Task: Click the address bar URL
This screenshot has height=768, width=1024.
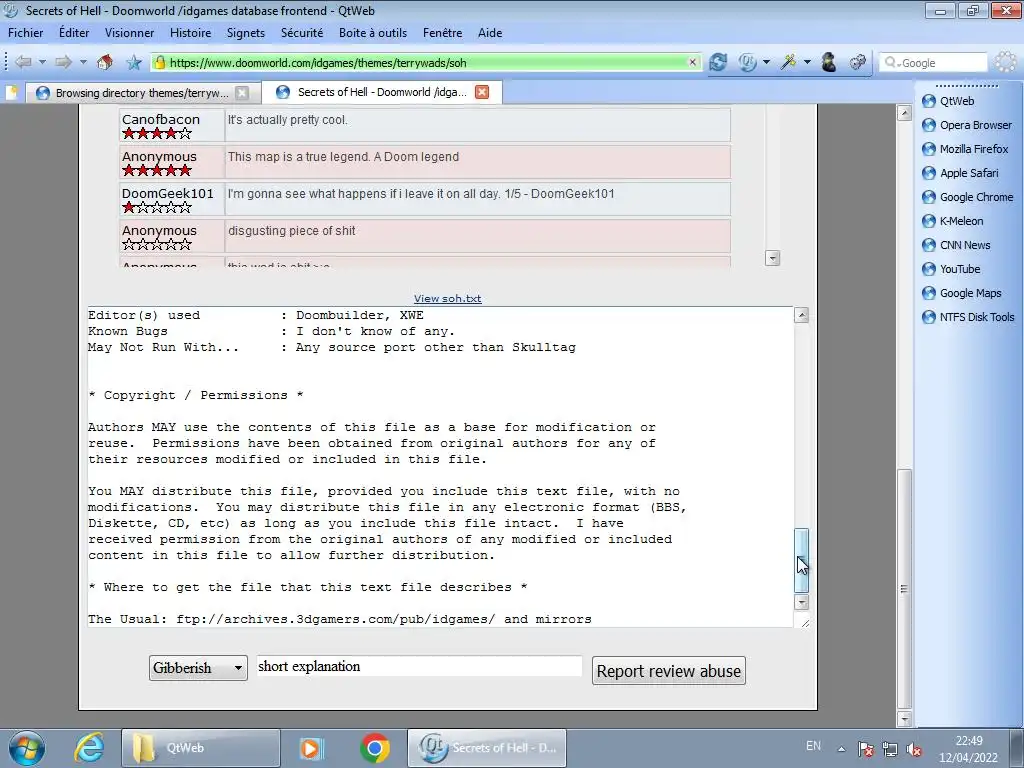Action: tap(426, 63)
